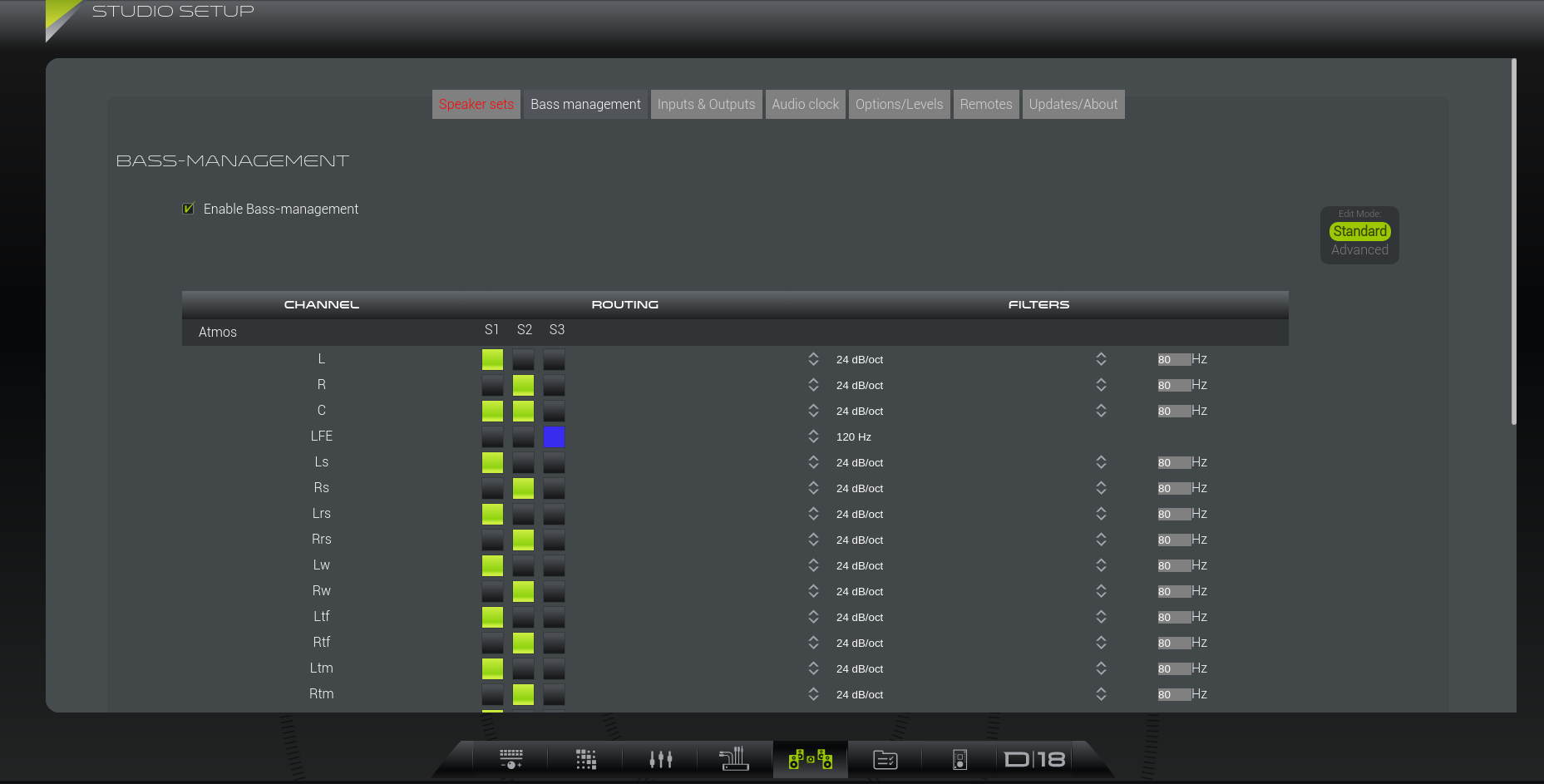
Task: Uncheck Enable Bass-management checkbox
Action: click(x=189, y=209)
